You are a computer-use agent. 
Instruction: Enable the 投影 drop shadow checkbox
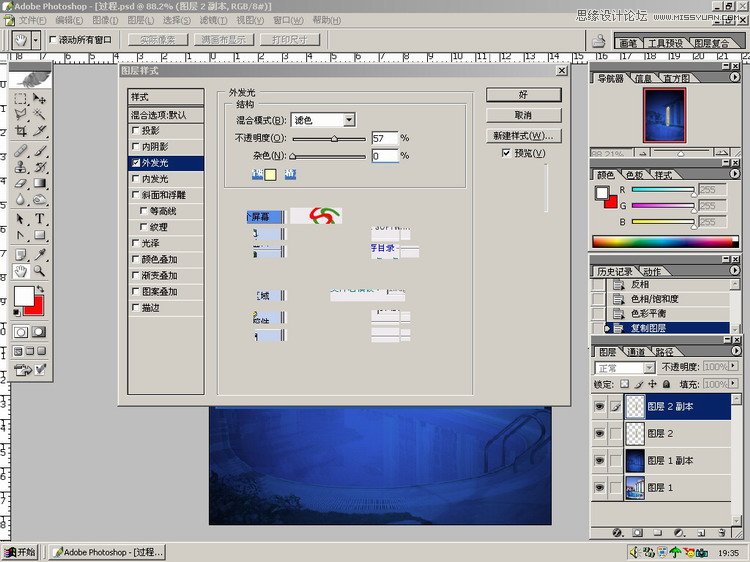click(136, 130)
